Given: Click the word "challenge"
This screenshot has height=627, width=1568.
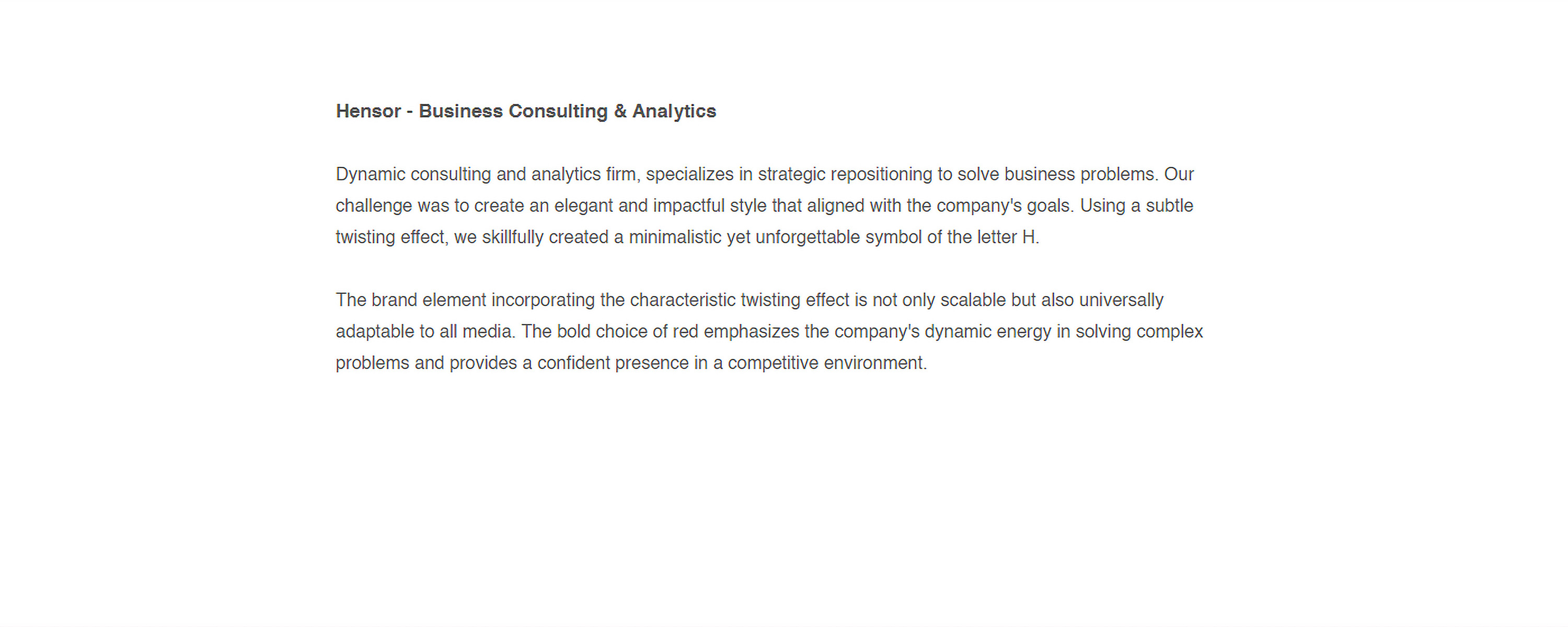Looking at the screenshot, I should (x=374, y=207).
